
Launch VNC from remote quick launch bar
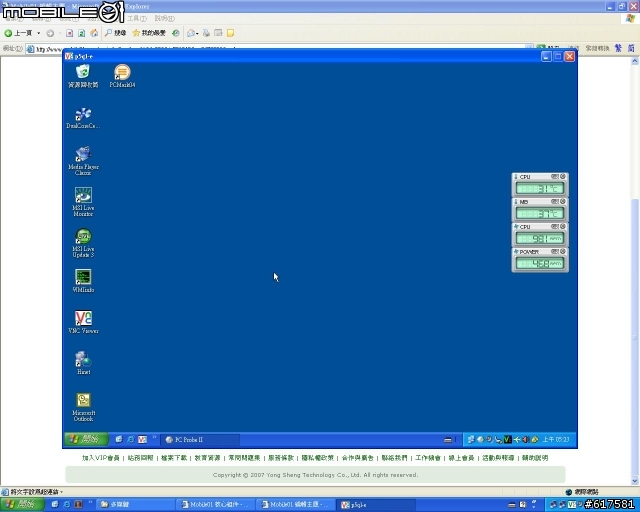142,439
